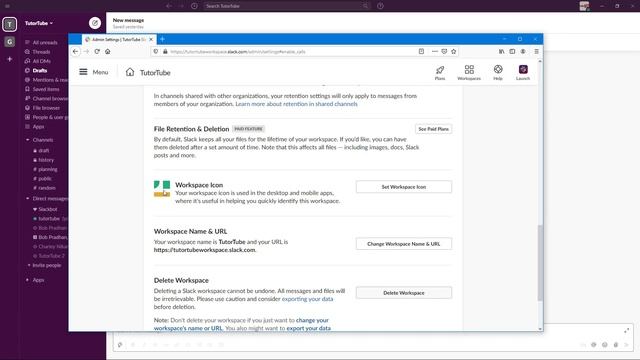Open Saved items in Slack sidebar
This screenshot has height=360, width=640.
[46, 89]
